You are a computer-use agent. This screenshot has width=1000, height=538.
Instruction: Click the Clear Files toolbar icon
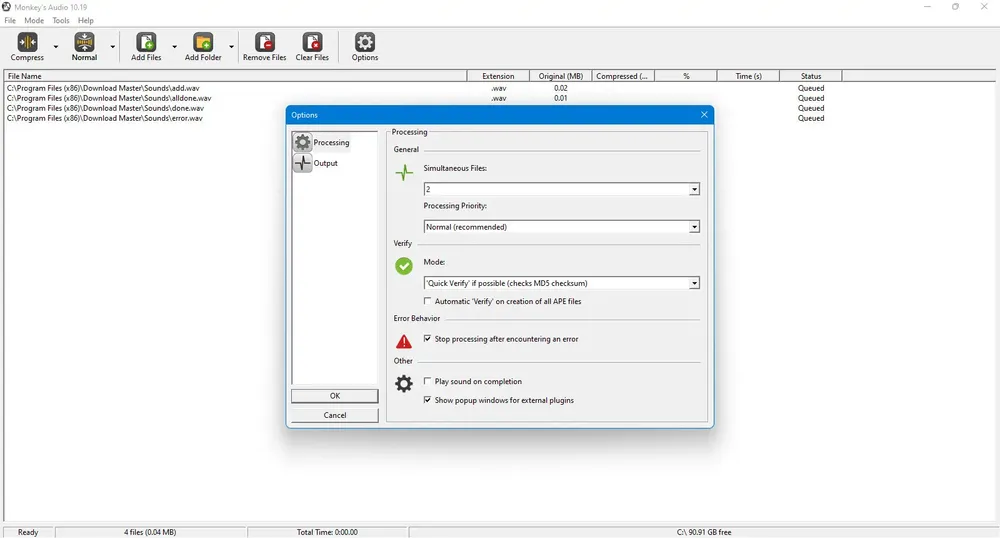(x=312, y=42)
